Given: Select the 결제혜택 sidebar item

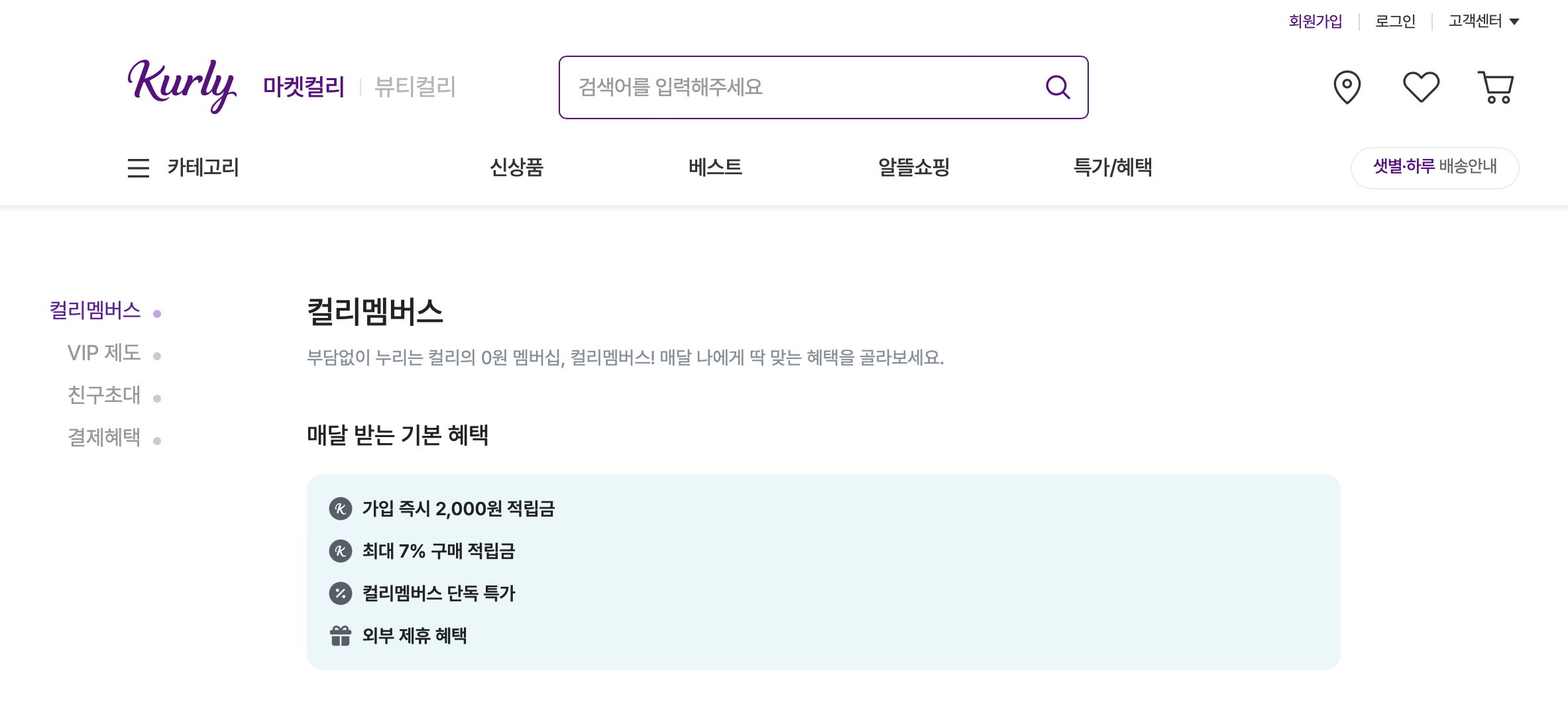Looking at the screenshot, I should coord(103,438).
